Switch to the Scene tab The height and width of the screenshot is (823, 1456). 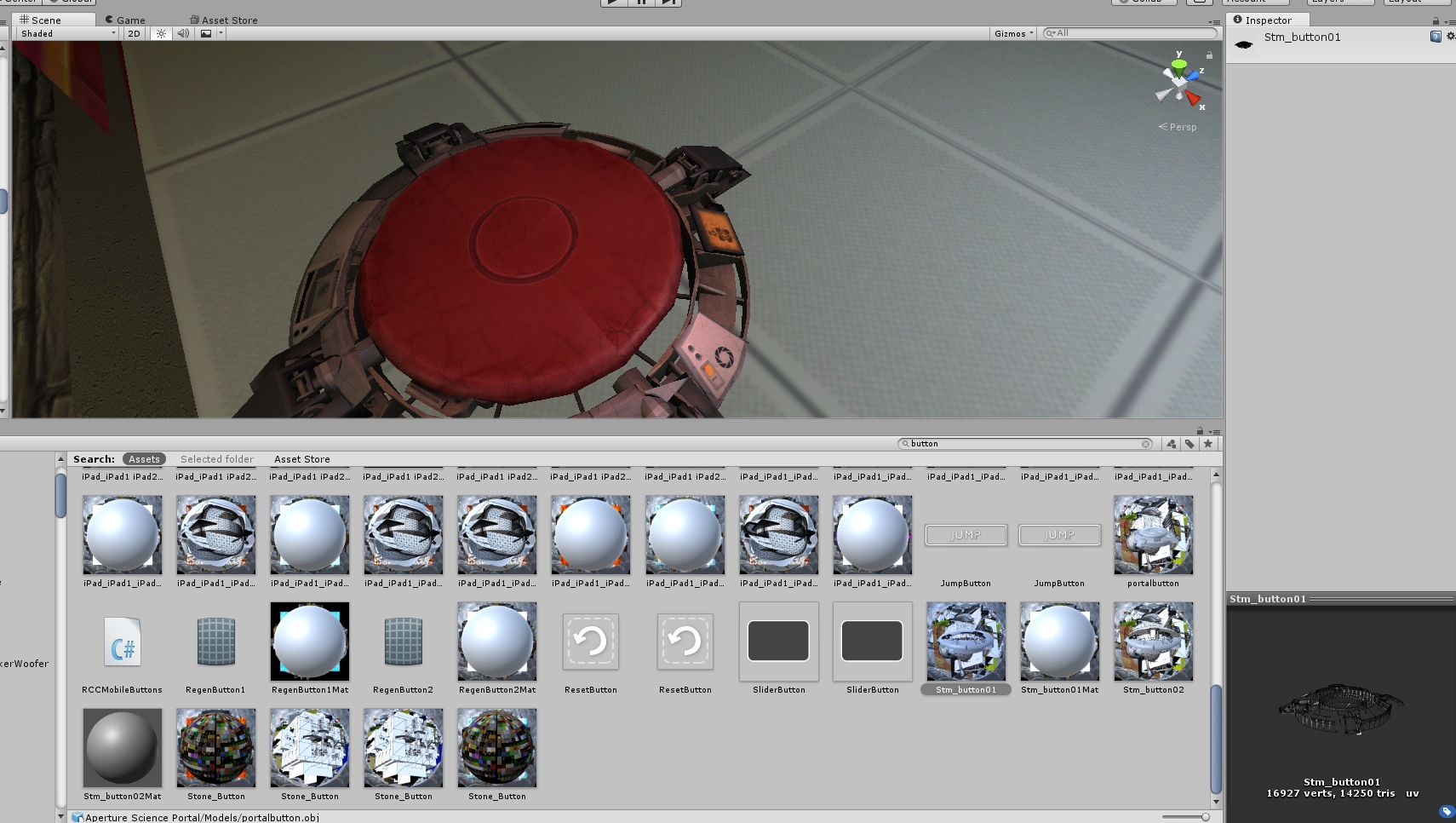[x=53, y=20]
